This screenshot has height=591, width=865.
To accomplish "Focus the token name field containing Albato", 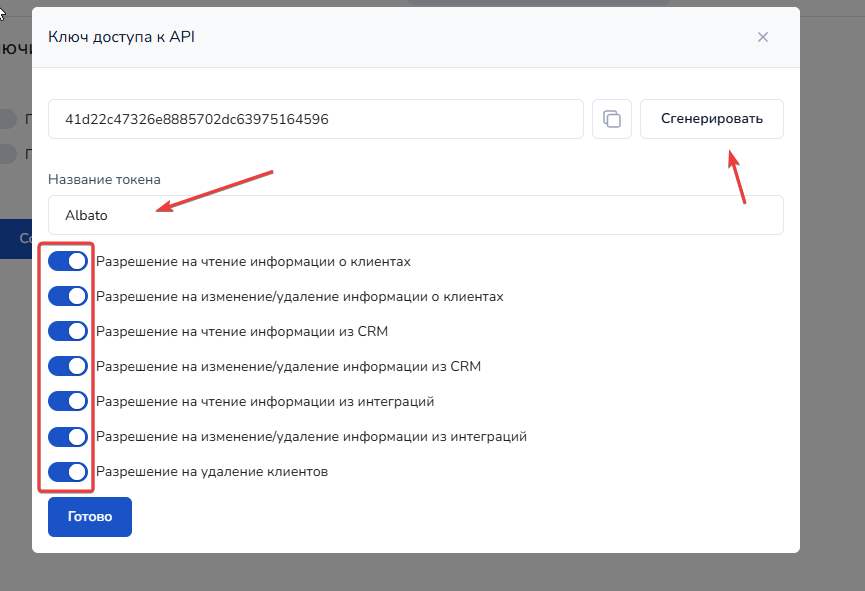I will (x=415, y=215).
